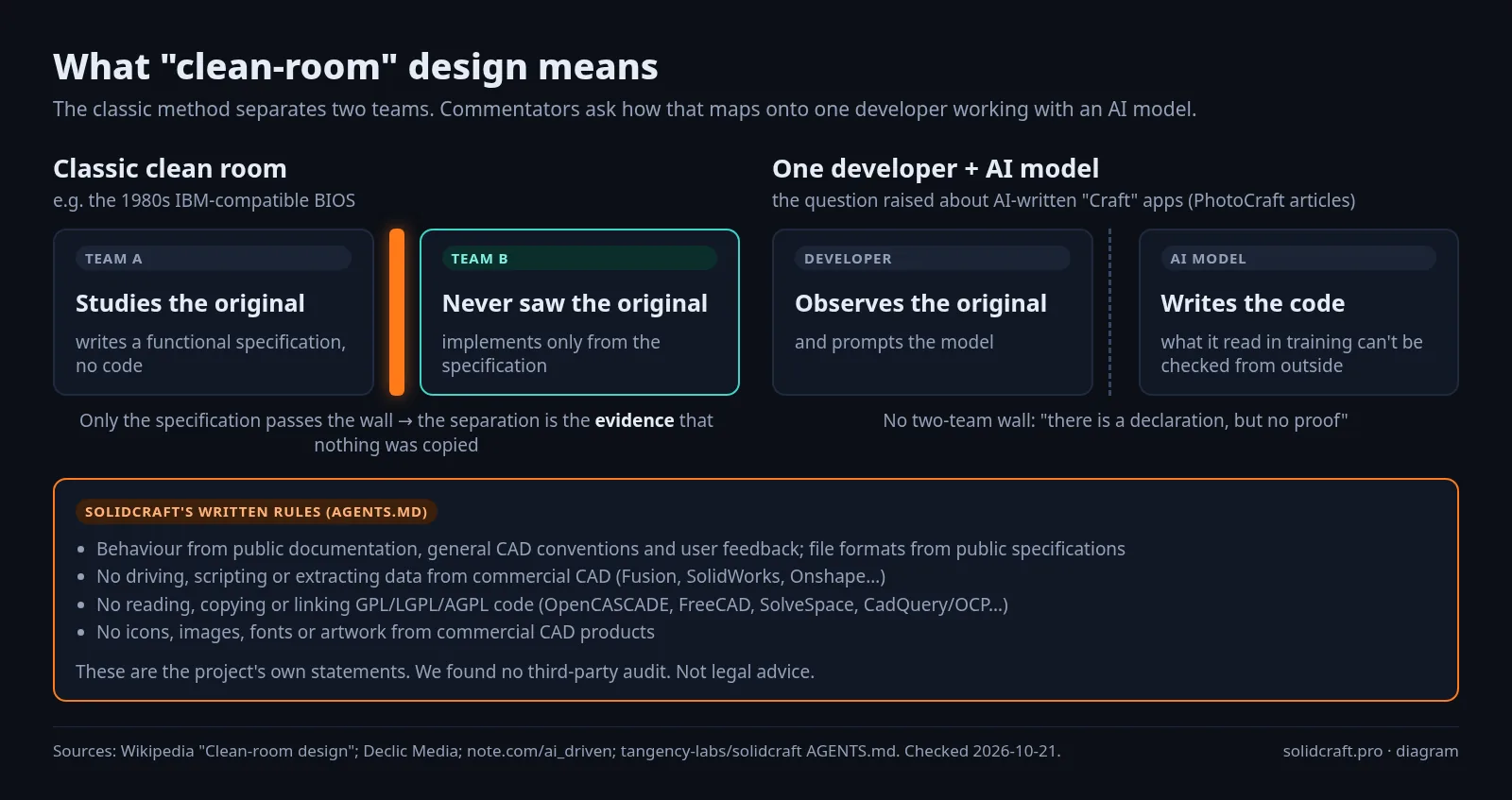This screenshot has height=800, width=1512.
Task: Click the 'TEAM A' label pill
Action: pos(214,259)
